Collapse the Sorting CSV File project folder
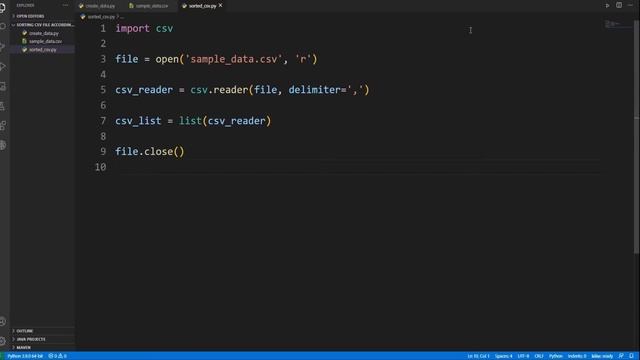 click(x=42, y=24)
